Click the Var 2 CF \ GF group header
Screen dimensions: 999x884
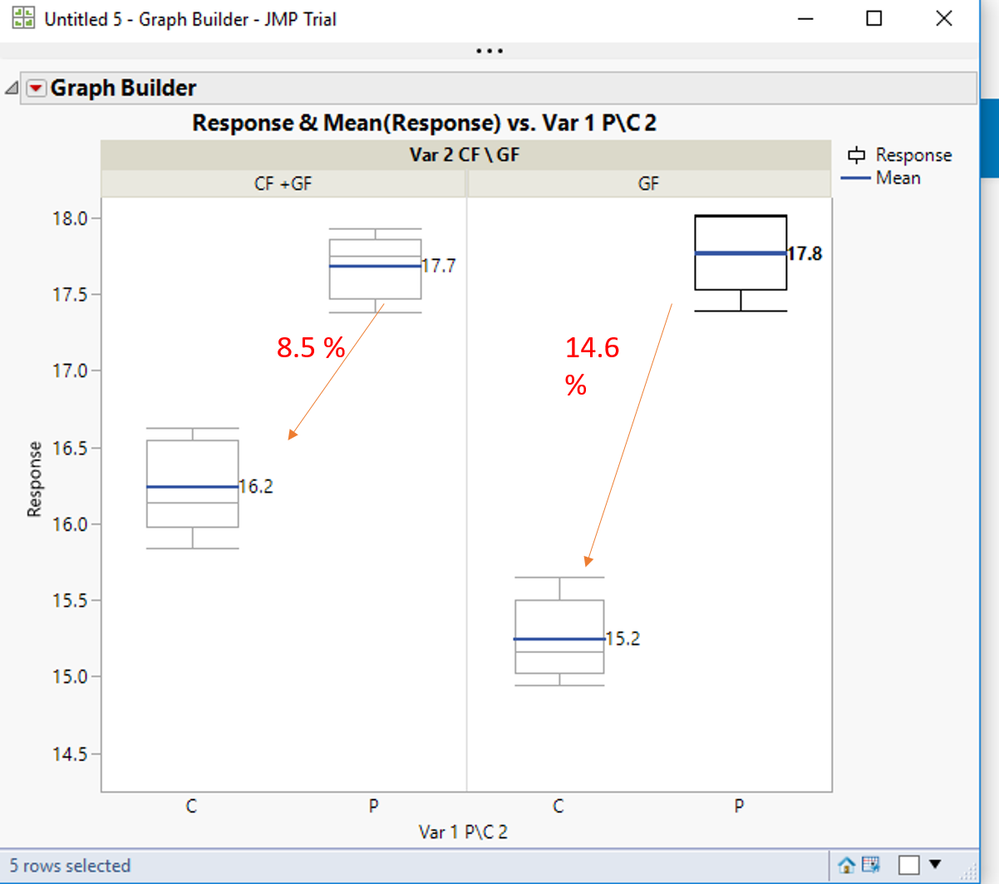[x=464, y=155]
